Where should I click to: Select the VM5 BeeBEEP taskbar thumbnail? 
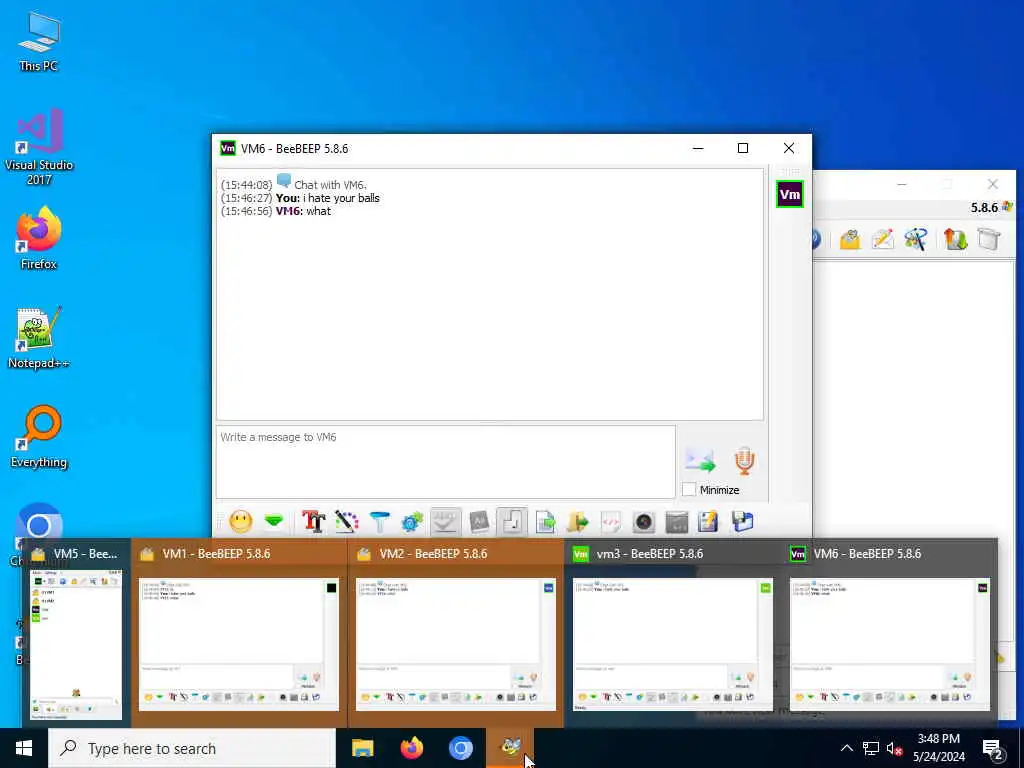76,632
